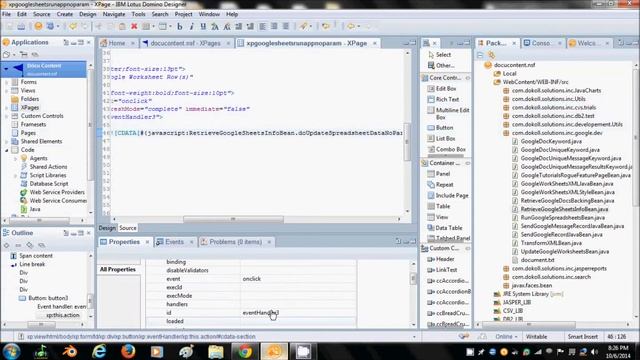Select the Button control in palette
The width and height of the screenshot is (640, 360).
[440, 127]
